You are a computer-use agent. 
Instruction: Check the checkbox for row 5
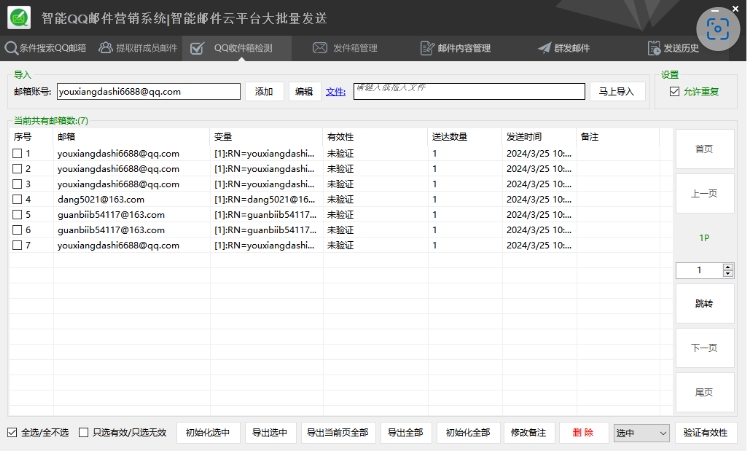click(x=17, y=214)
